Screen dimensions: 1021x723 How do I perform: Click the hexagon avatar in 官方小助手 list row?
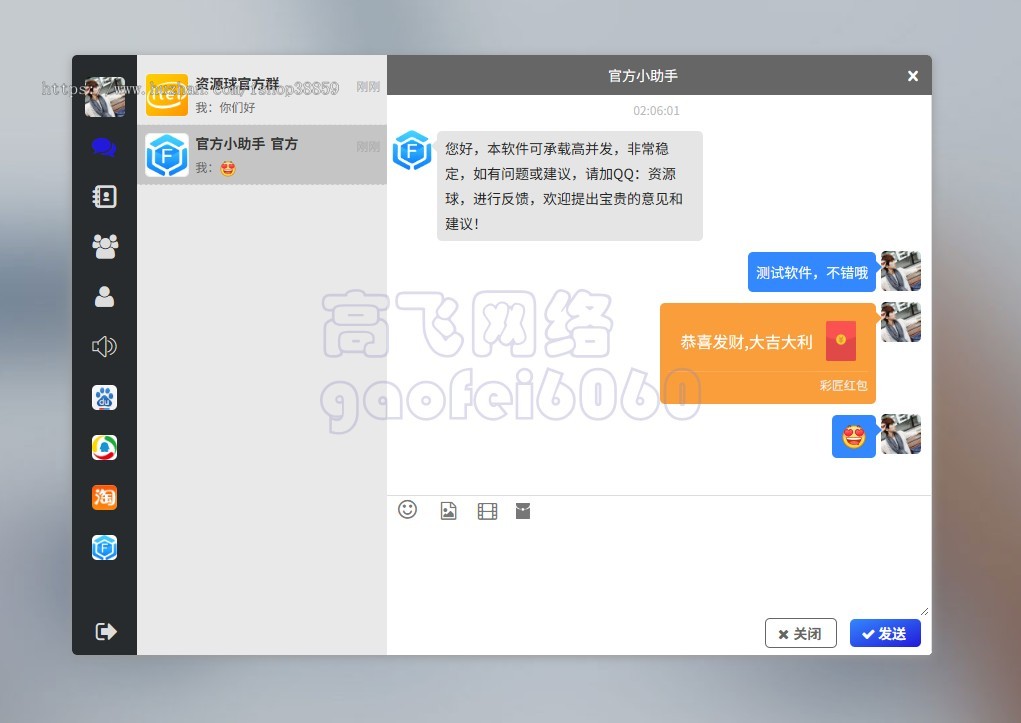167,155
